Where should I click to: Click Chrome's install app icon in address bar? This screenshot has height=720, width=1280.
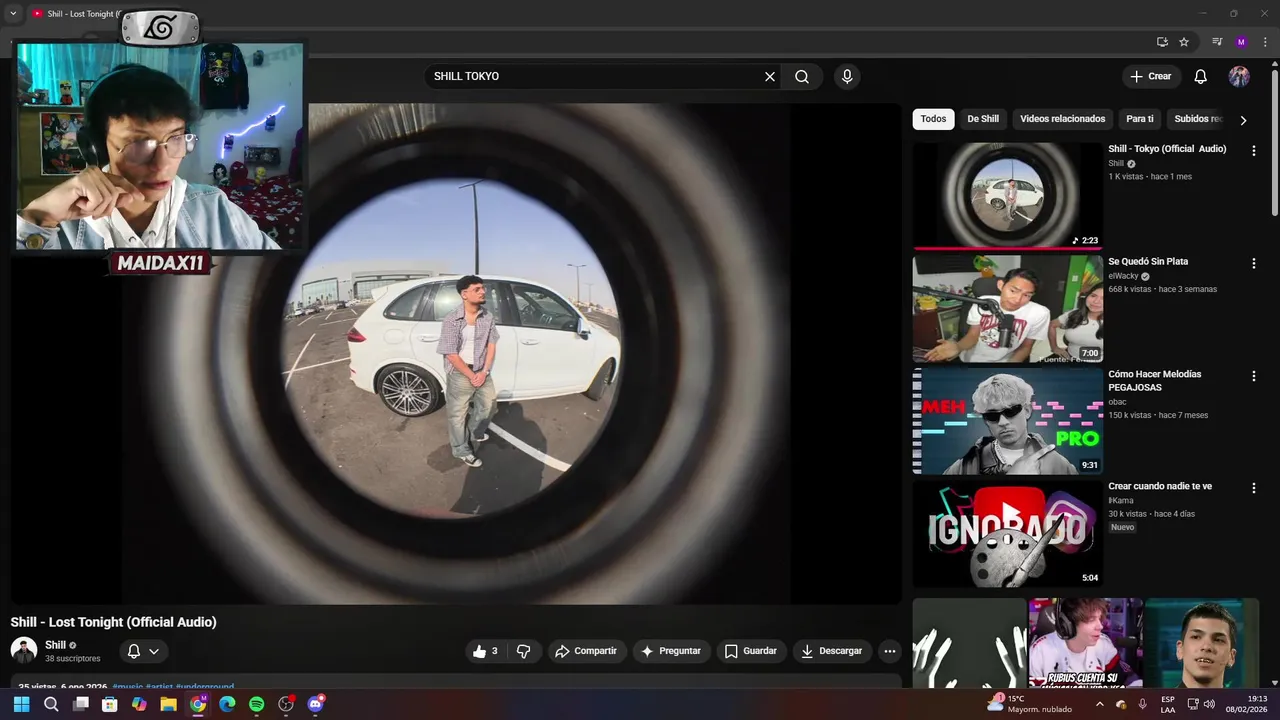1162,42
